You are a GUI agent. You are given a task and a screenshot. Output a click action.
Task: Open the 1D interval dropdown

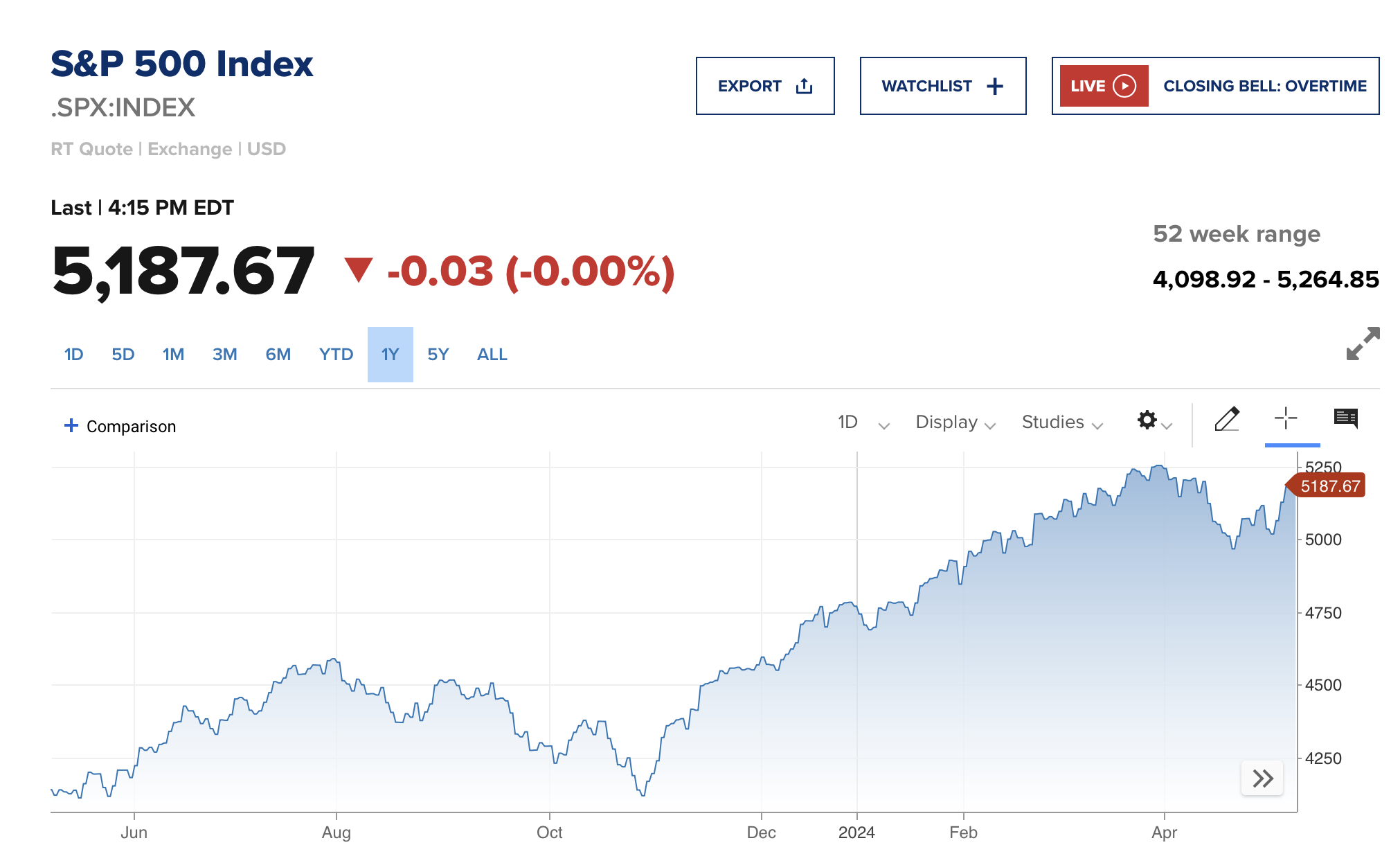[x=863, y=422]
